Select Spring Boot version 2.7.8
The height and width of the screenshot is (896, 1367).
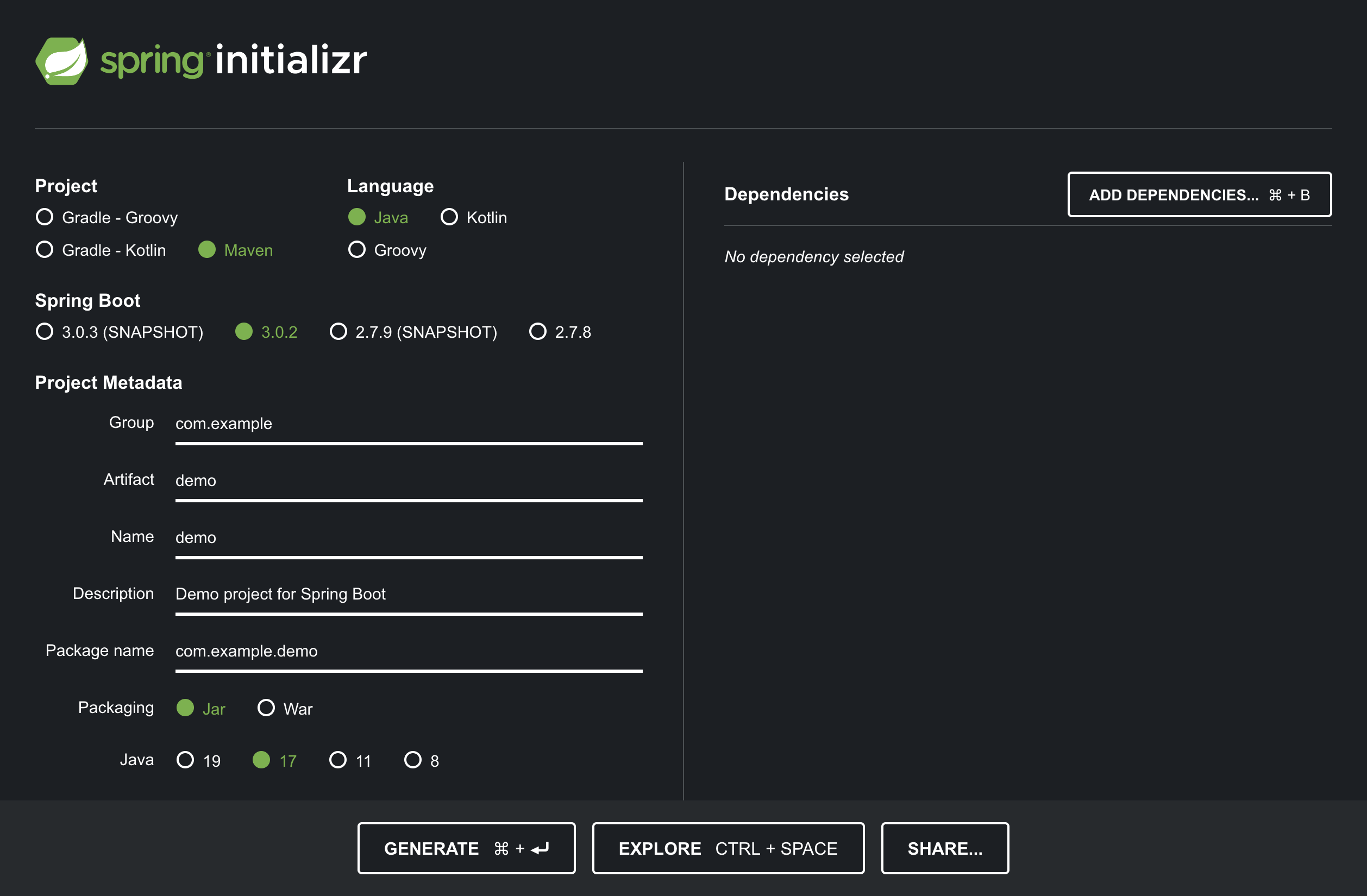(x=560, y=332)
